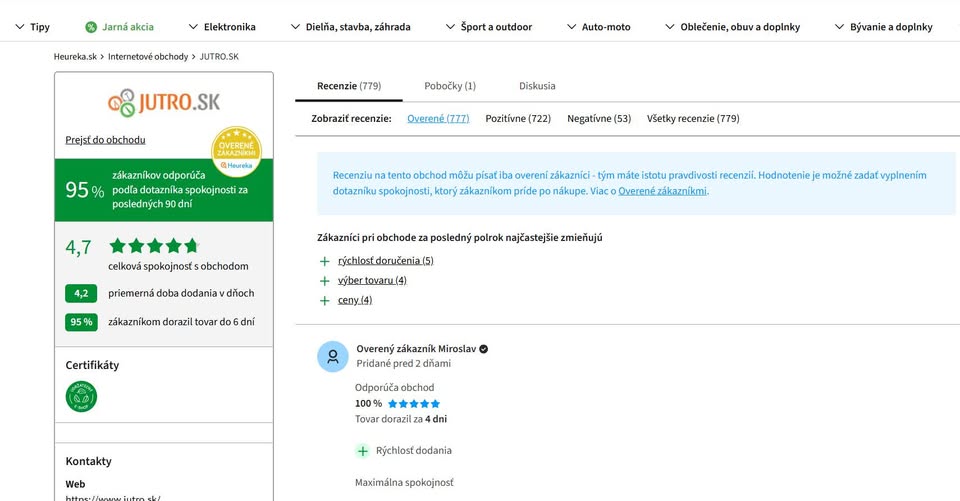Expand Oblečenie, obuv a doplnky menu

pyautogui.click(x=733, y=27)
